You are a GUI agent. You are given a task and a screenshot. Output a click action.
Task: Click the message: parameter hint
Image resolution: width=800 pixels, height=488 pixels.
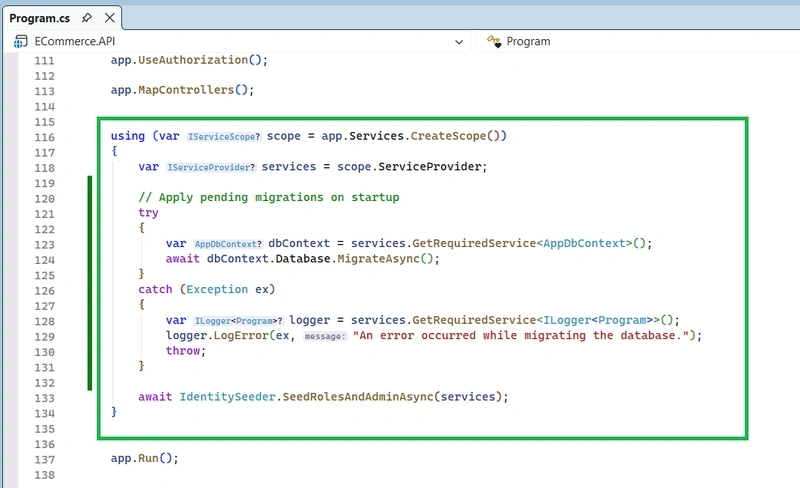pos(325,336)
